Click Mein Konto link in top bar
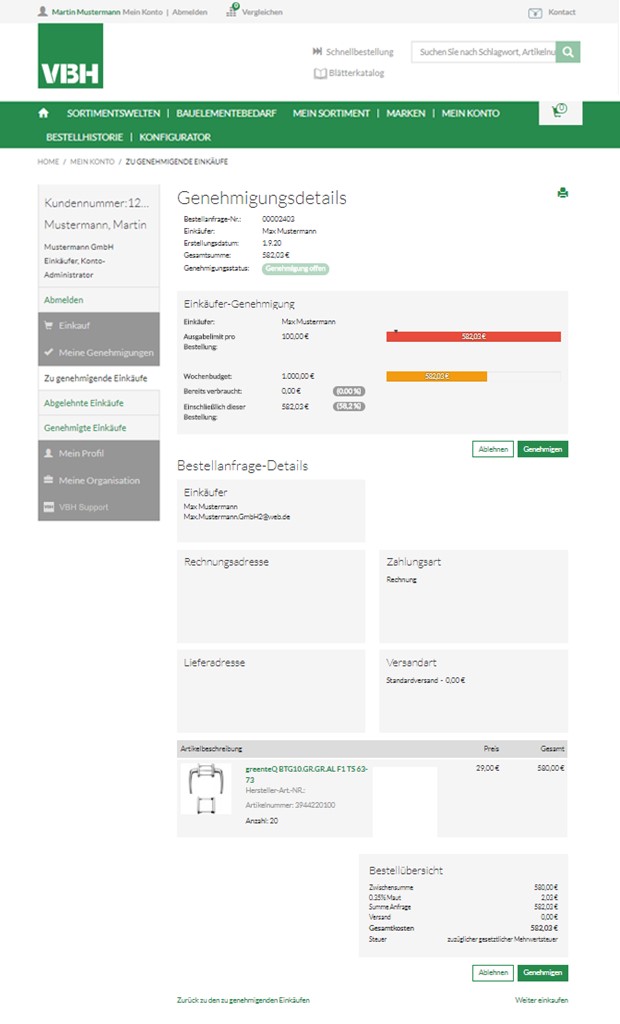This screenshot has width=620, height=1024. [x=142, y=12]
